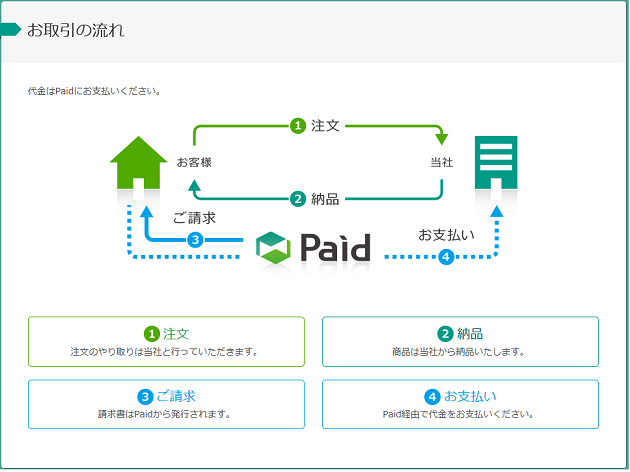This screenshot has height=472, width=630.
Task: Click the お客様 label in the diagram
Action: point(194,162)
